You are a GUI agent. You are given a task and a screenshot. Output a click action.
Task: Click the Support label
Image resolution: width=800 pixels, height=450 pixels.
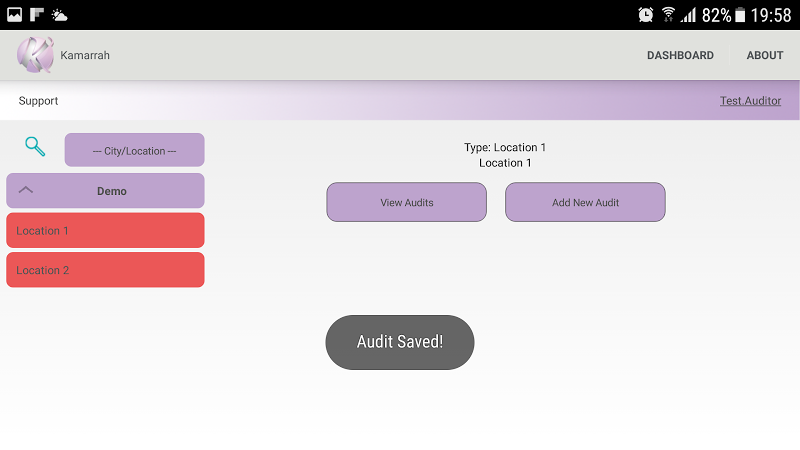click(38, 101)
